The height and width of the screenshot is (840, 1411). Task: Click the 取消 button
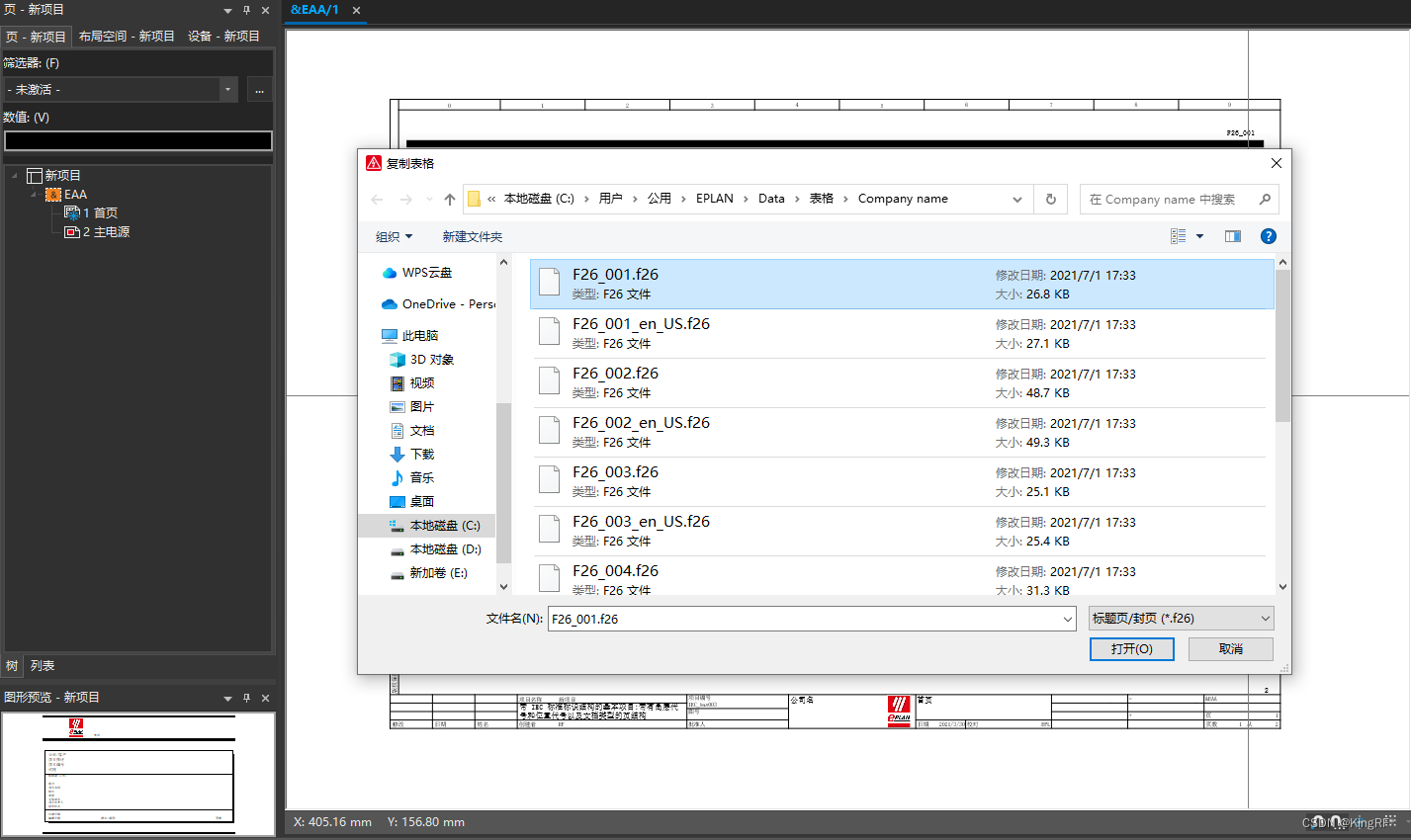click(x=1230, y=649)
